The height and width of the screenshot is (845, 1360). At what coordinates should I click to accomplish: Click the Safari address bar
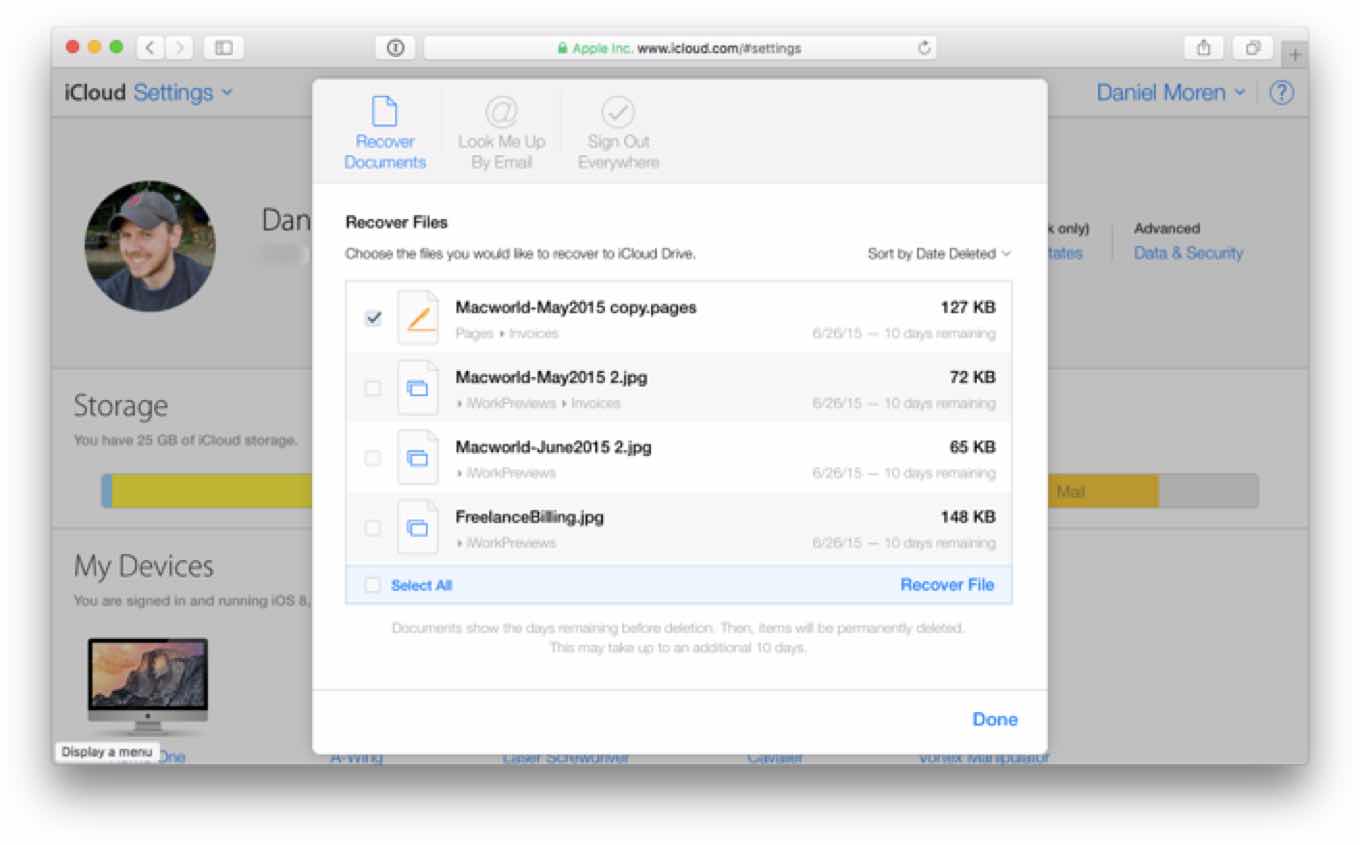680,47
